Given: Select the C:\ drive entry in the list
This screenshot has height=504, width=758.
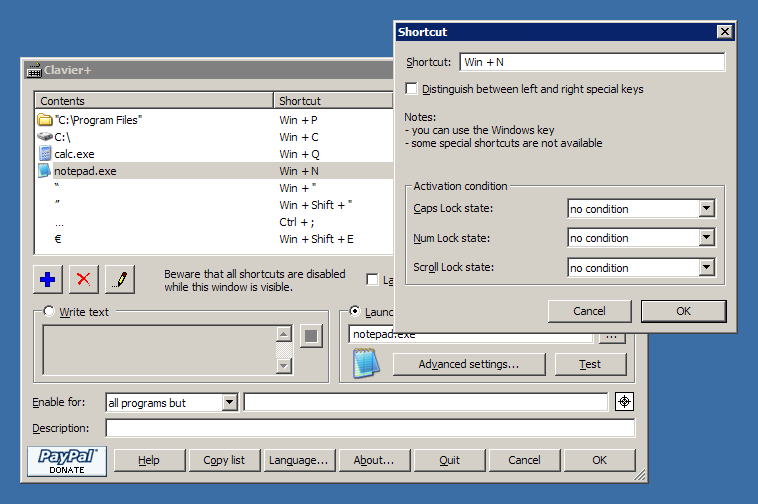Looking at the screenshot, I should [x=62, y=137].
